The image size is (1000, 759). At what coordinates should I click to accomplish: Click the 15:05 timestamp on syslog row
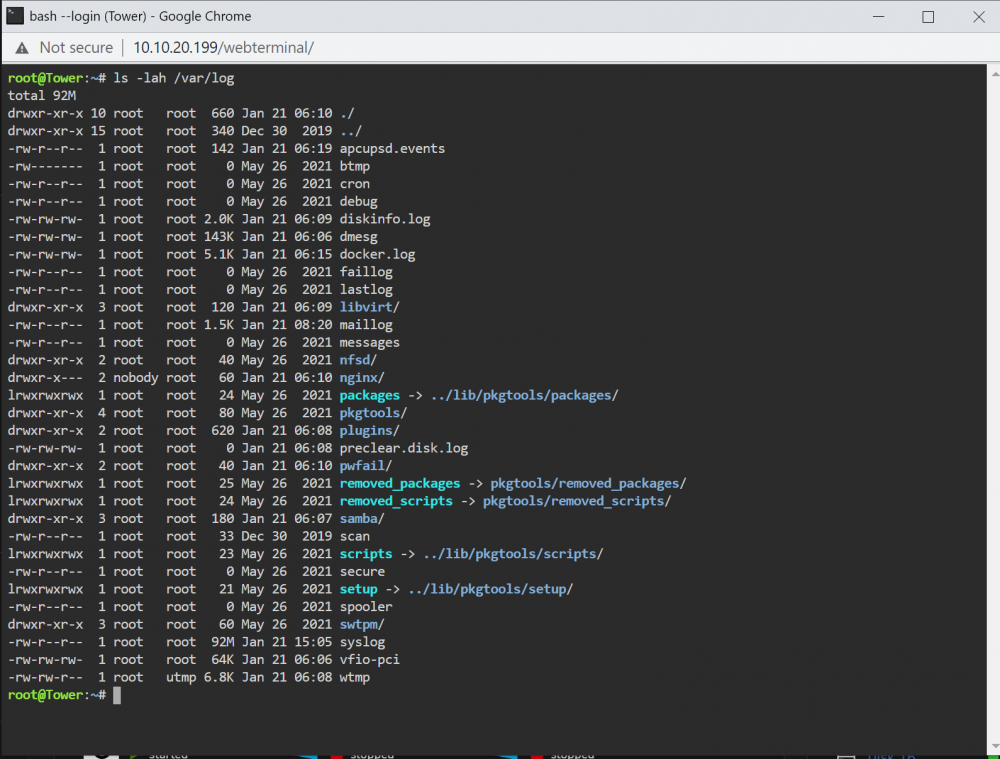pos(313,643)
